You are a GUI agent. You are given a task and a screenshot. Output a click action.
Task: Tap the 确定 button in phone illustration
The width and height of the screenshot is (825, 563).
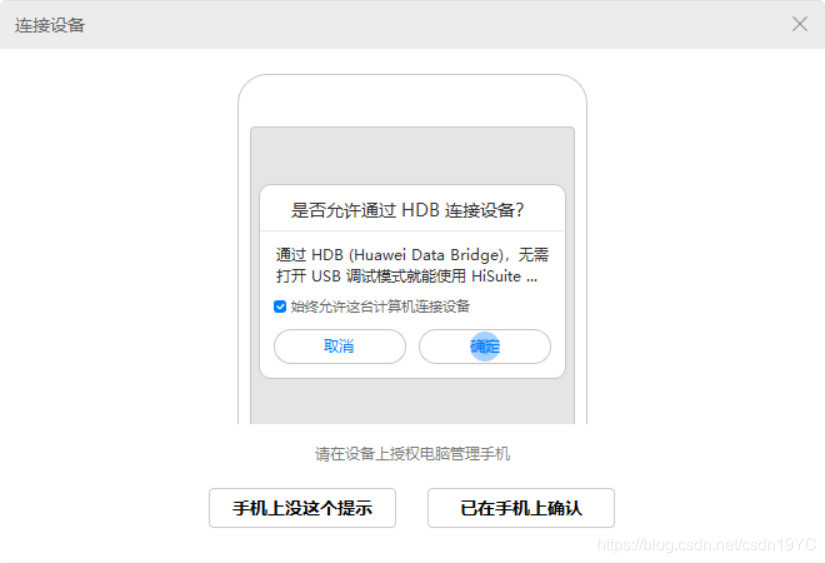[x=485, y=346]
